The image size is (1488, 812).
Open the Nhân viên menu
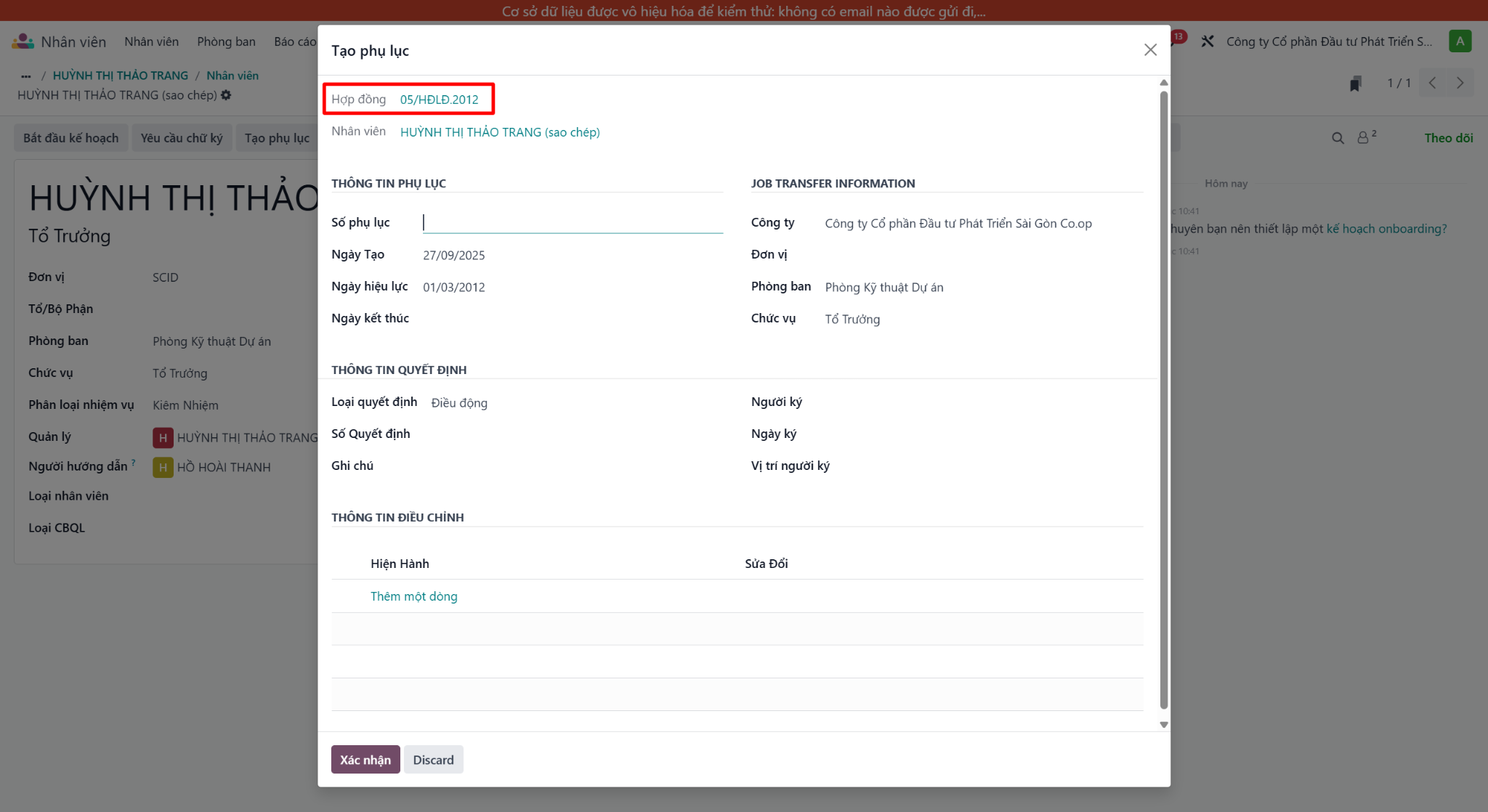tap(151, 41)
